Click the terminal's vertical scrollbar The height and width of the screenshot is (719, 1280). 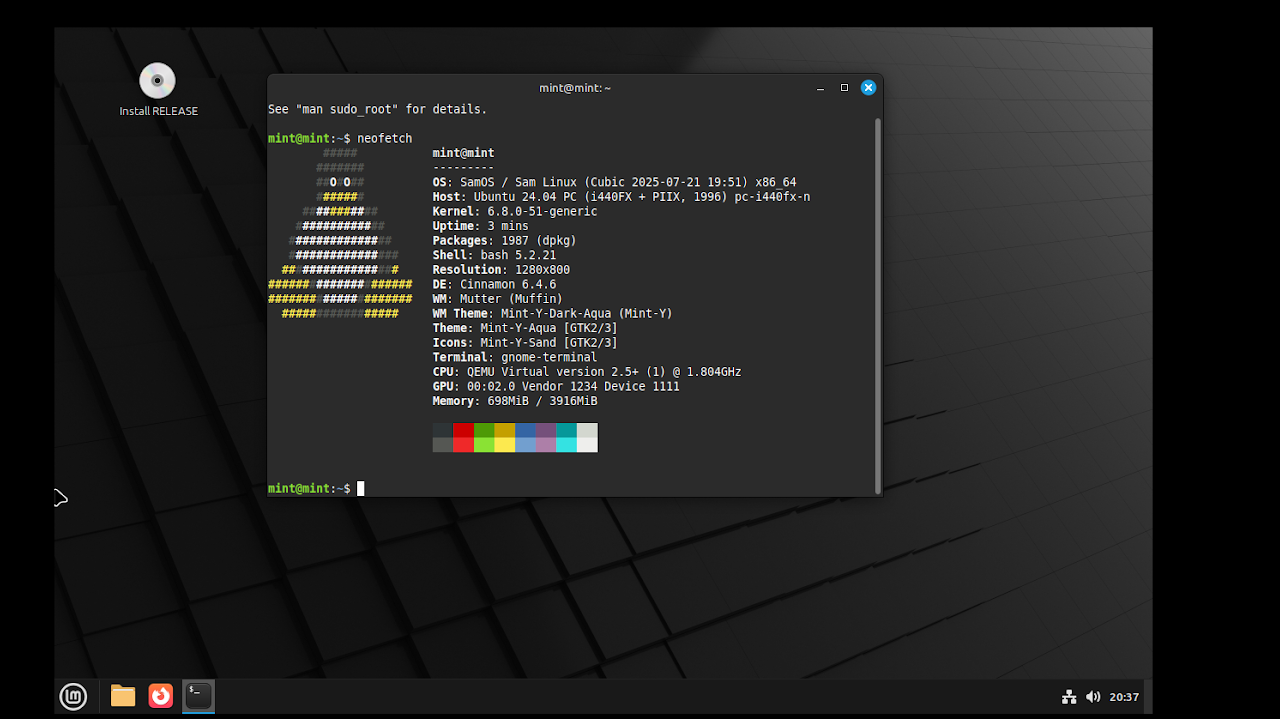[878, 305]
